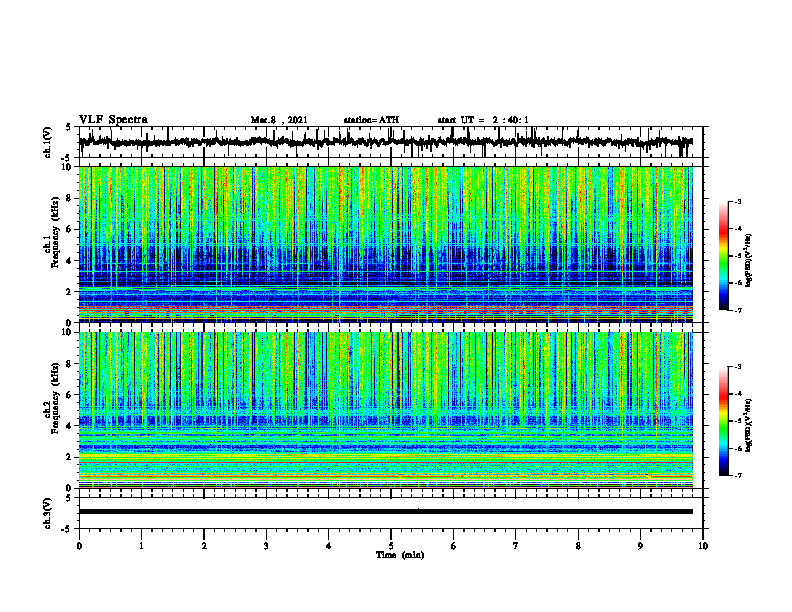Click the "10" kHz tick on ch.2 frequency axis

69,332
